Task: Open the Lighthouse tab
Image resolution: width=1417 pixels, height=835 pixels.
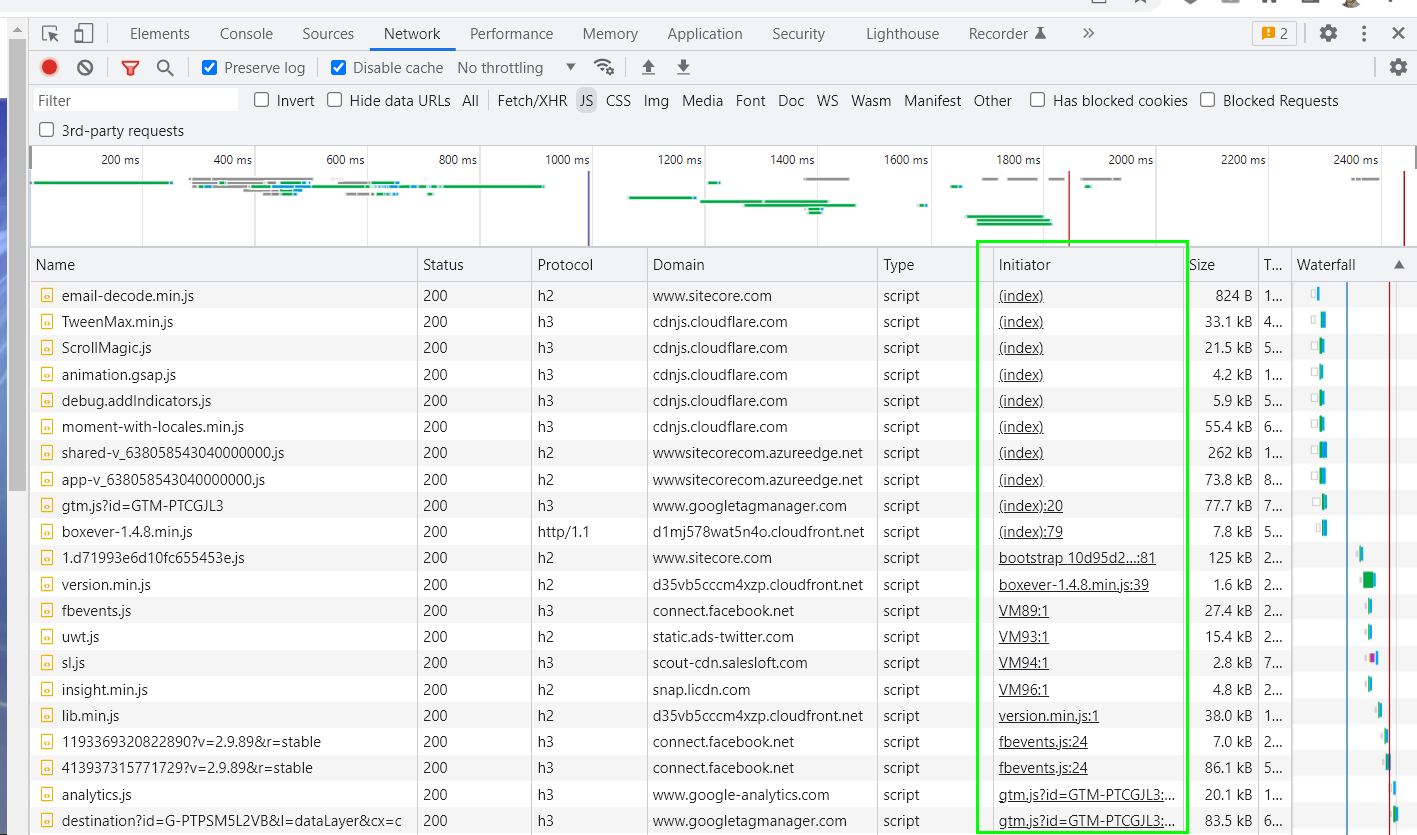Action: pyautogui.click(x=902, y=34)
